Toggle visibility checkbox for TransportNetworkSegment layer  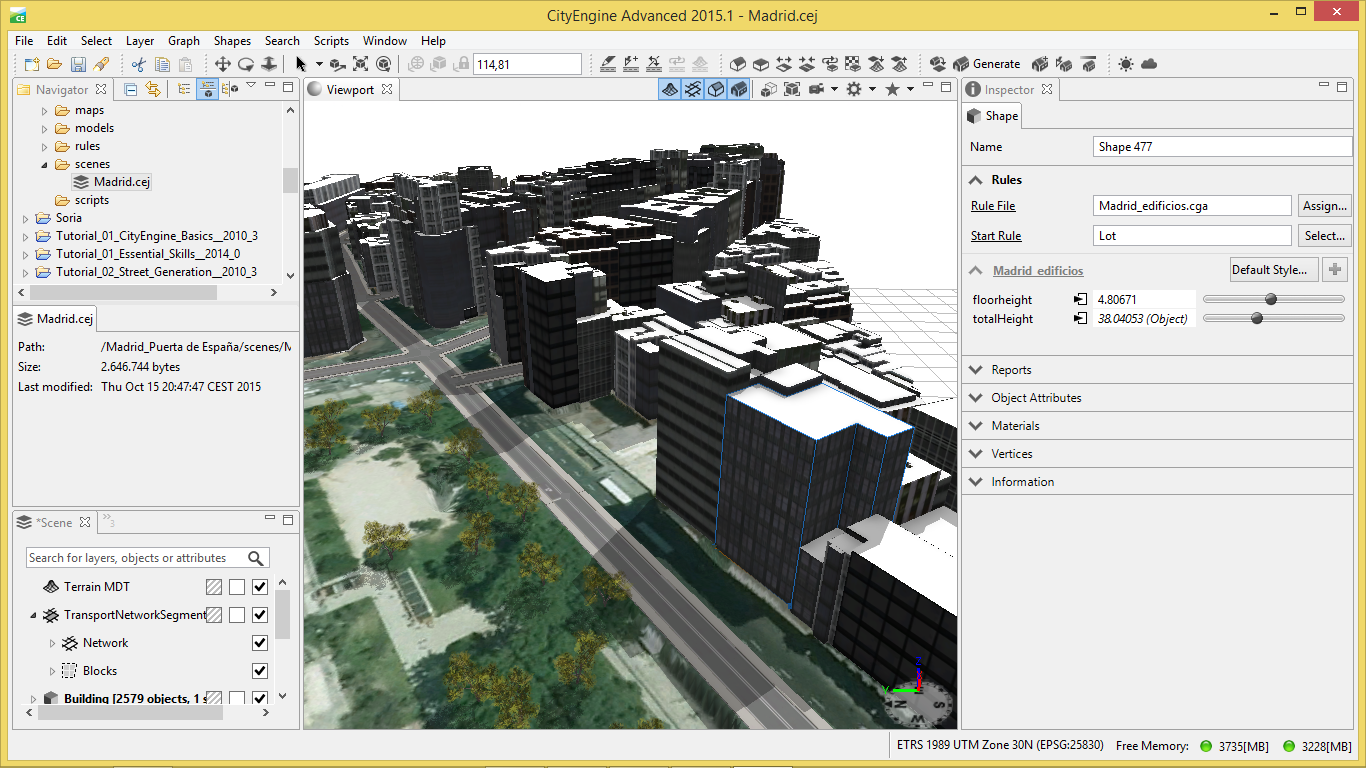click(260, 615)
